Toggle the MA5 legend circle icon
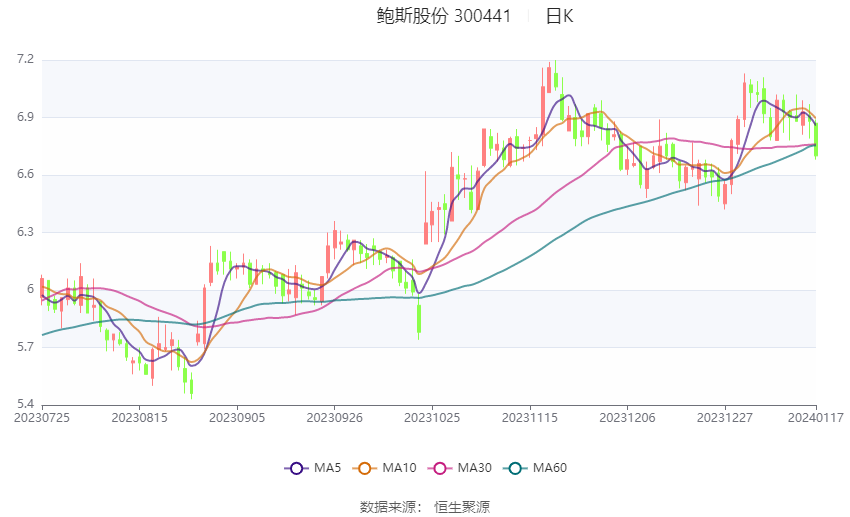Image resolution: width=850 pixels, height=517 pixels. point(297,468)
